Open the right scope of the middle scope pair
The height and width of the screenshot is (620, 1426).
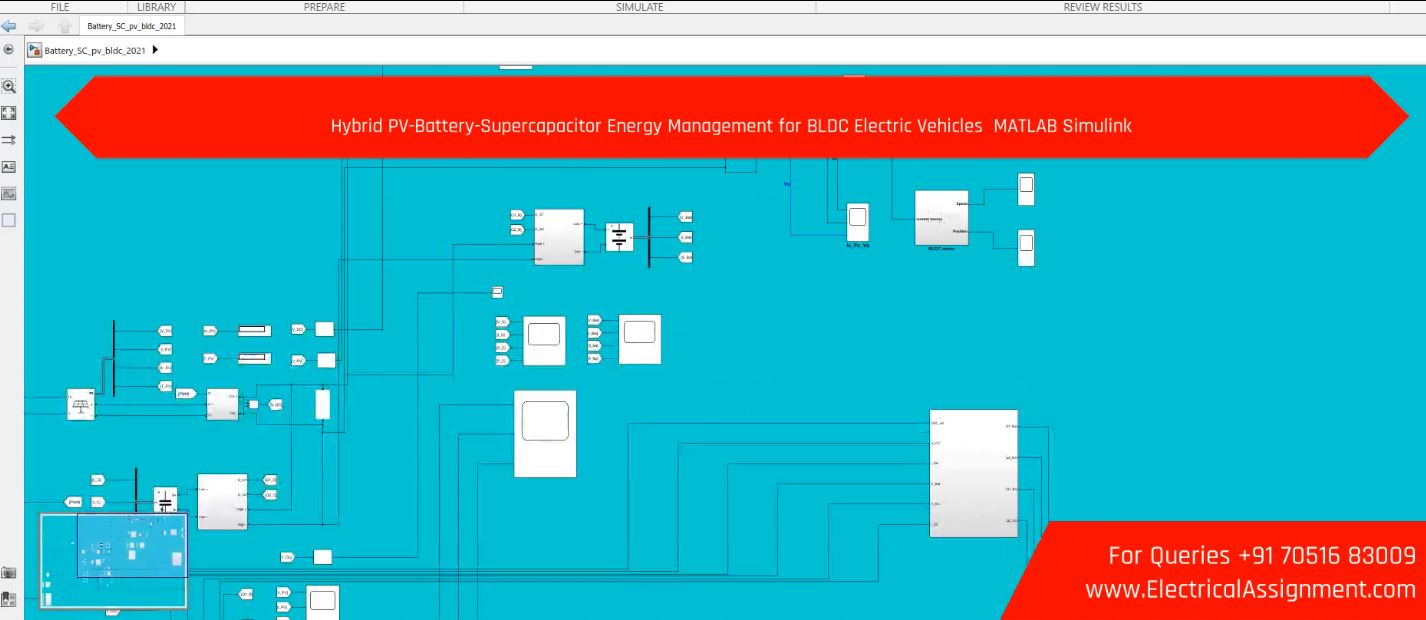coord(640,340)
